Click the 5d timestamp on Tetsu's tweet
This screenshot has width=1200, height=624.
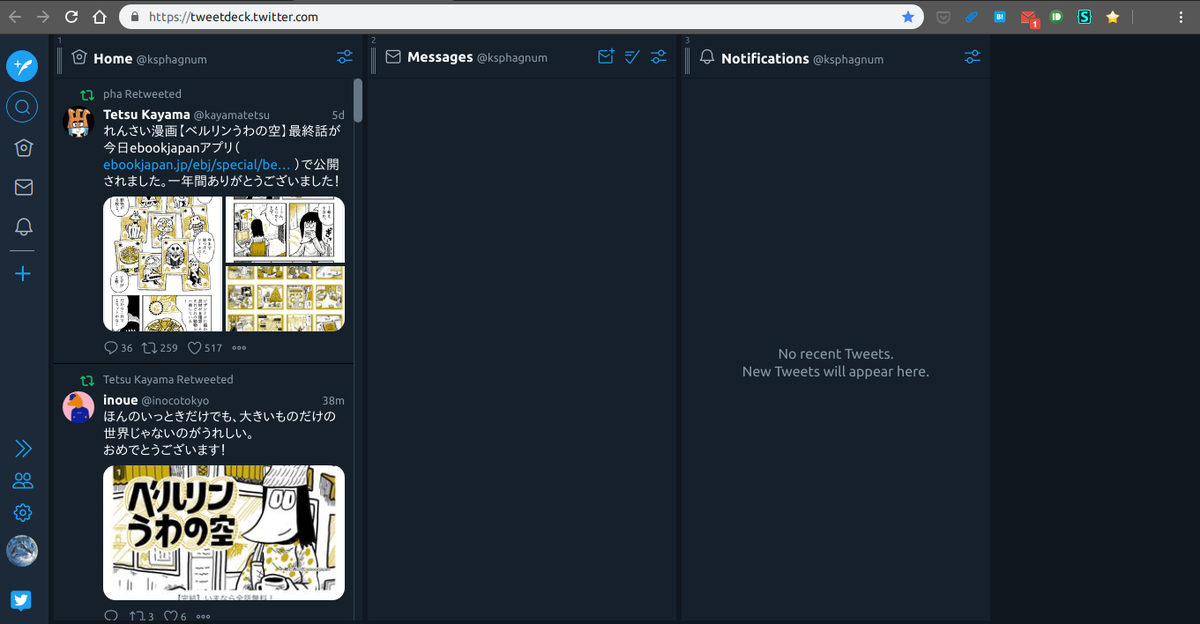(x=338, y=115)
